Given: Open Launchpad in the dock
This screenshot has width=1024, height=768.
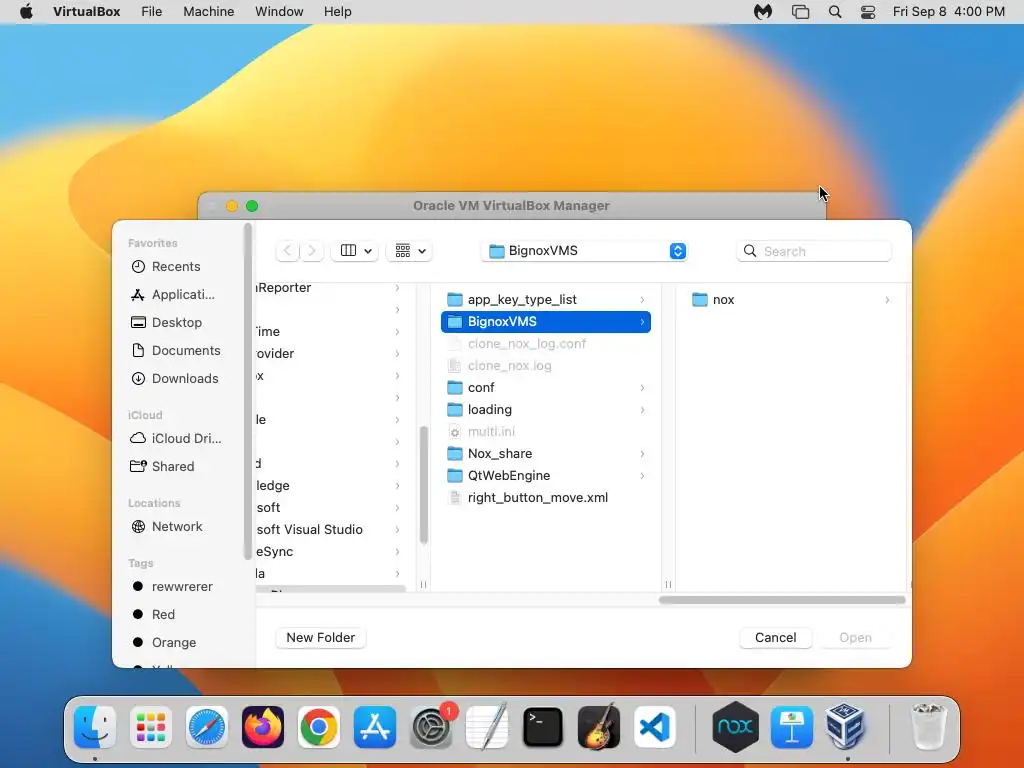Looking at the screenshot, I should point(151,727).
